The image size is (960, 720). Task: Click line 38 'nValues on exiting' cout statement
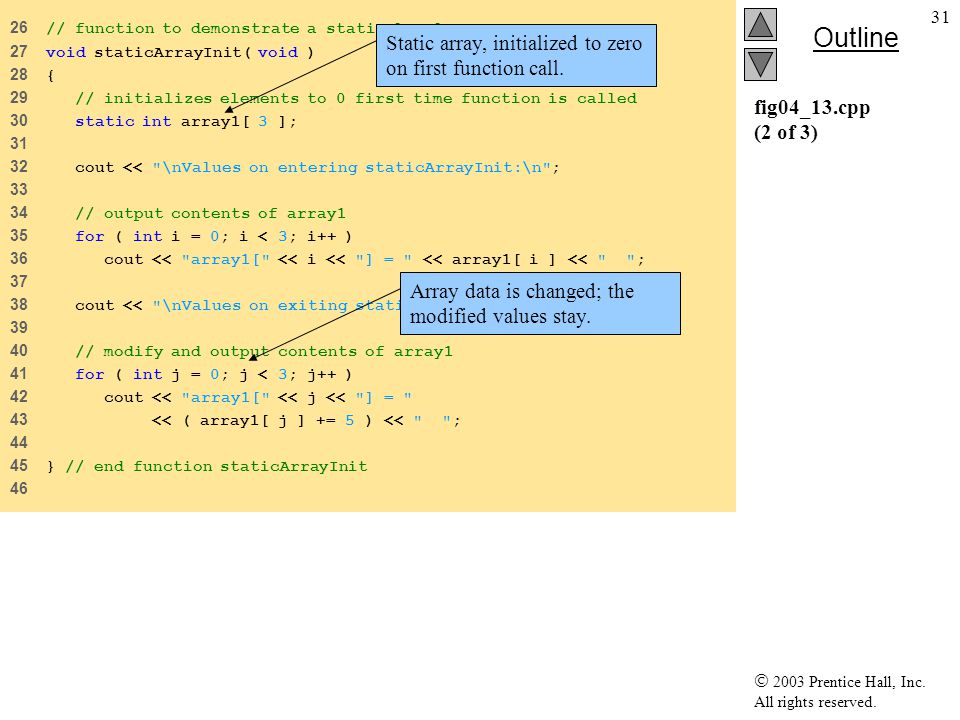tap(237, 306)
